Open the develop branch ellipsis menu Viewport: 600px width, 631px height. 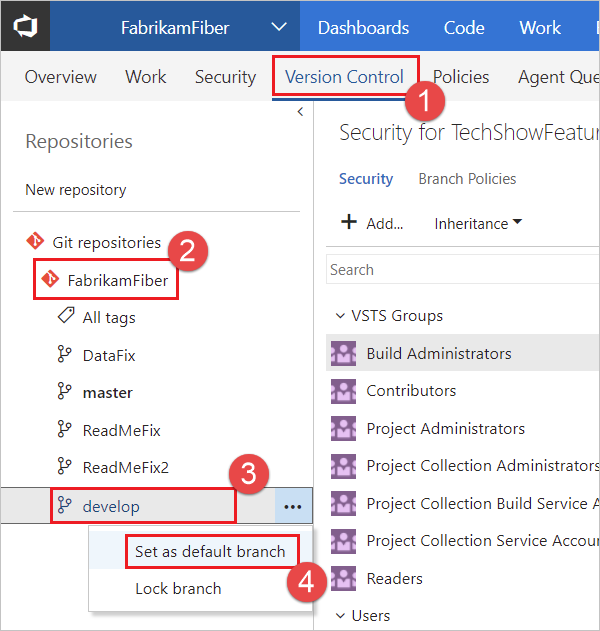pos(292,506)
